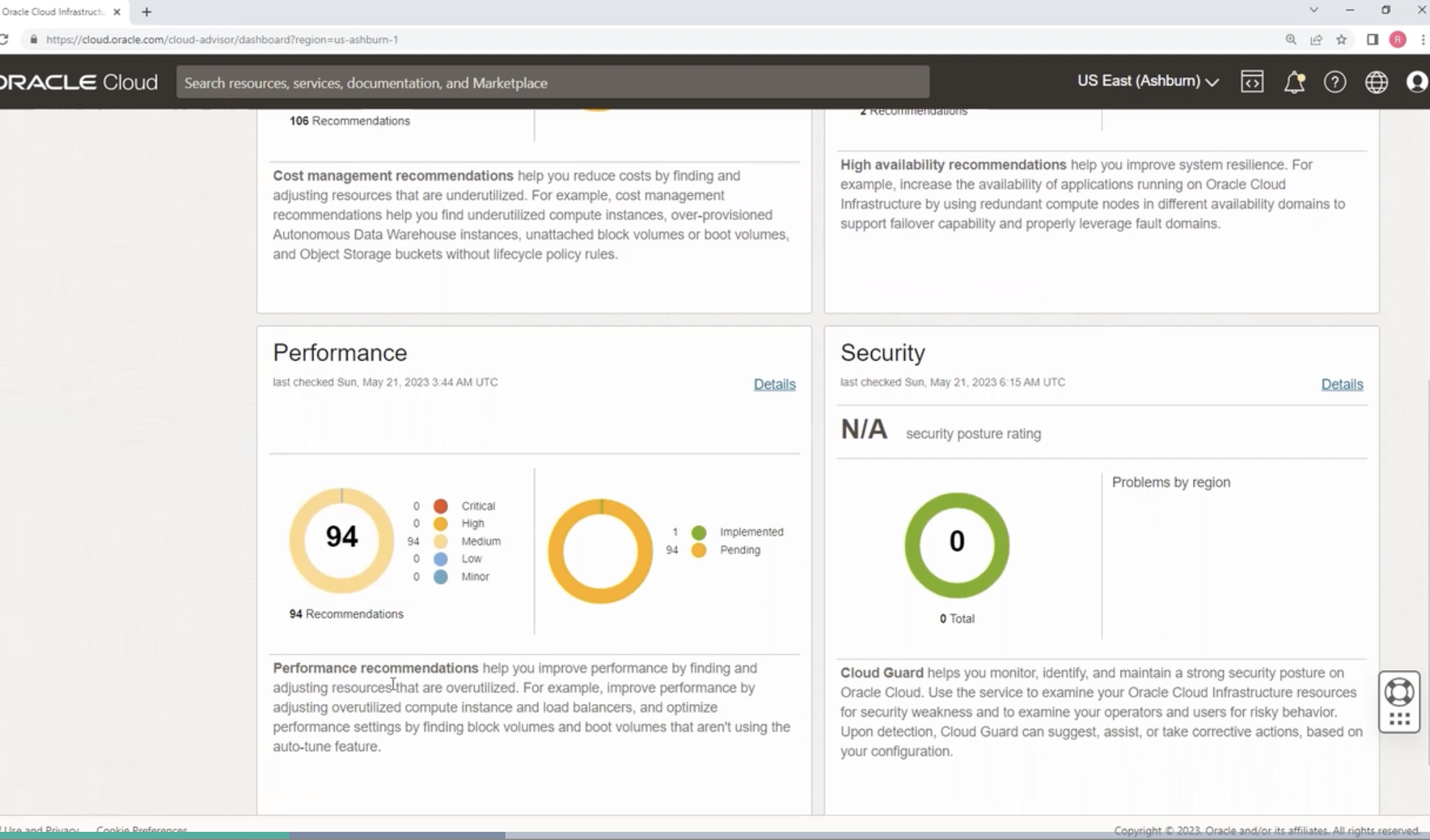Click the browser zoom magnifier icon
Screen dimensions: 1430x840
coord(1291,40)
